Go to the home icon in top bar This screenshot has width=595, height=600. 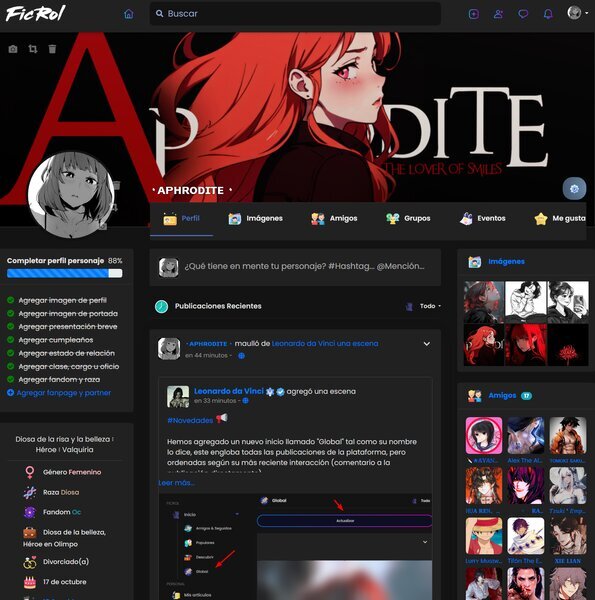point(129,14)
